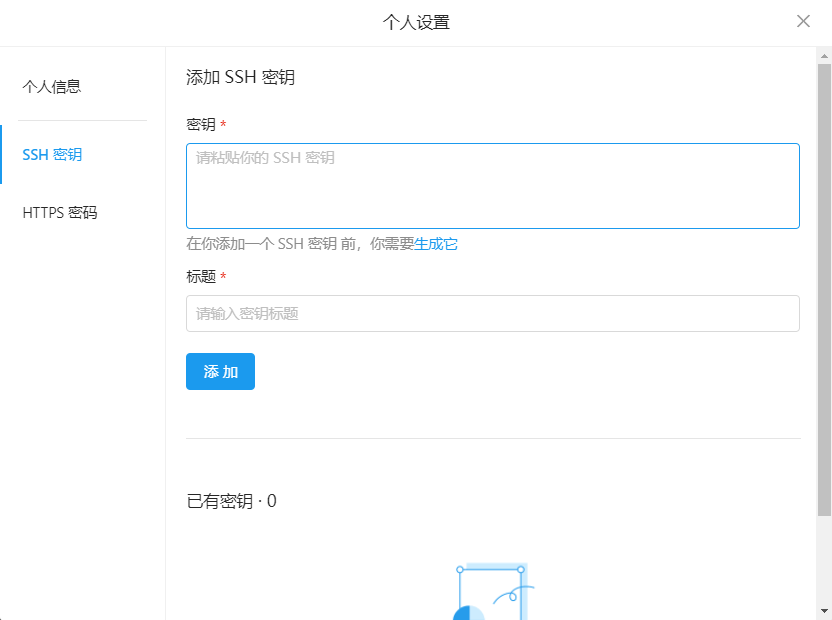Open the 个人信息 tab
The width and height of the screenshot is (832, 620).
click(52, 87)
